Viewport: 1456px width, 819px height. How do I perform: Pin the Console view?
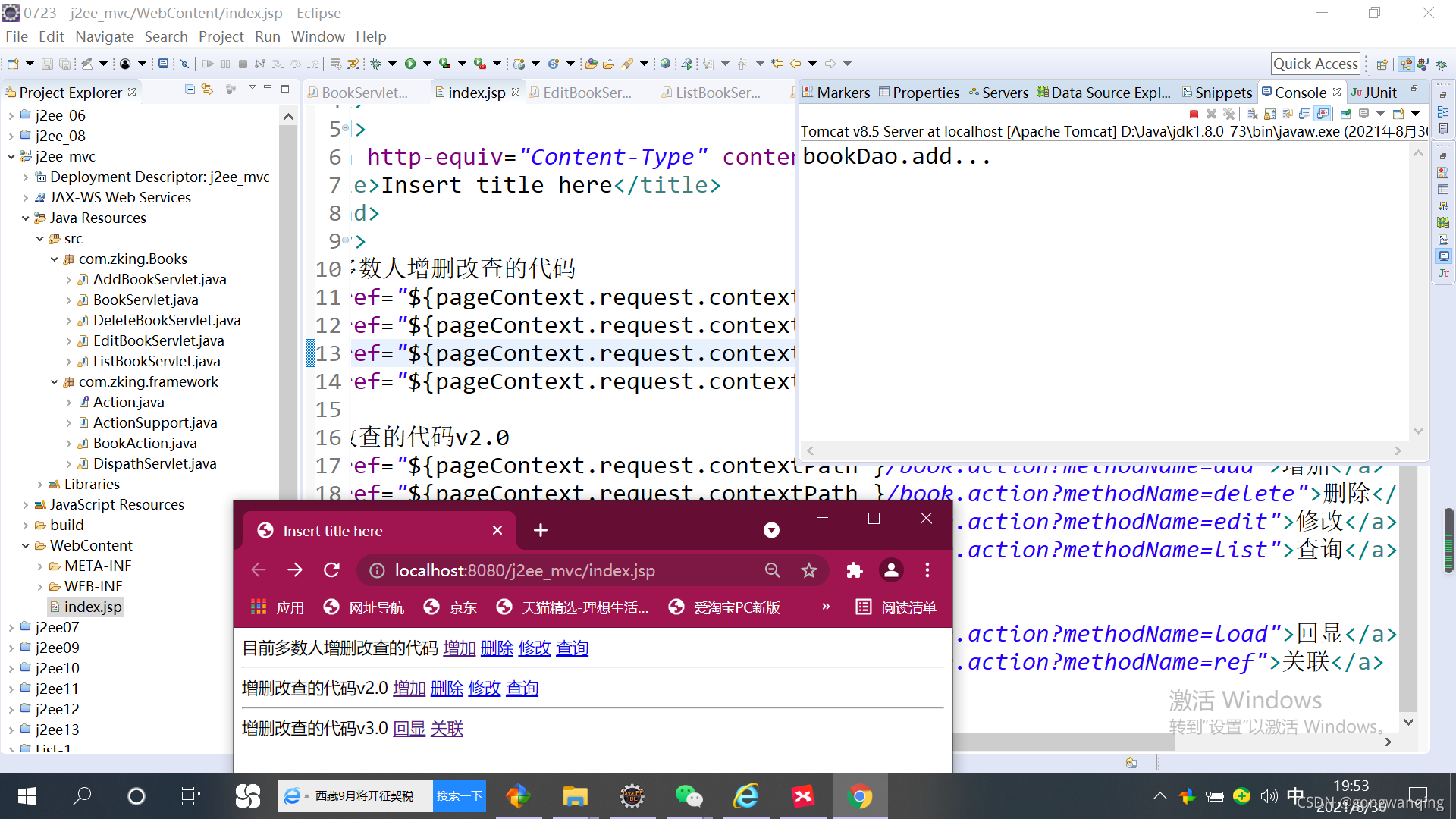point(1346,114)
